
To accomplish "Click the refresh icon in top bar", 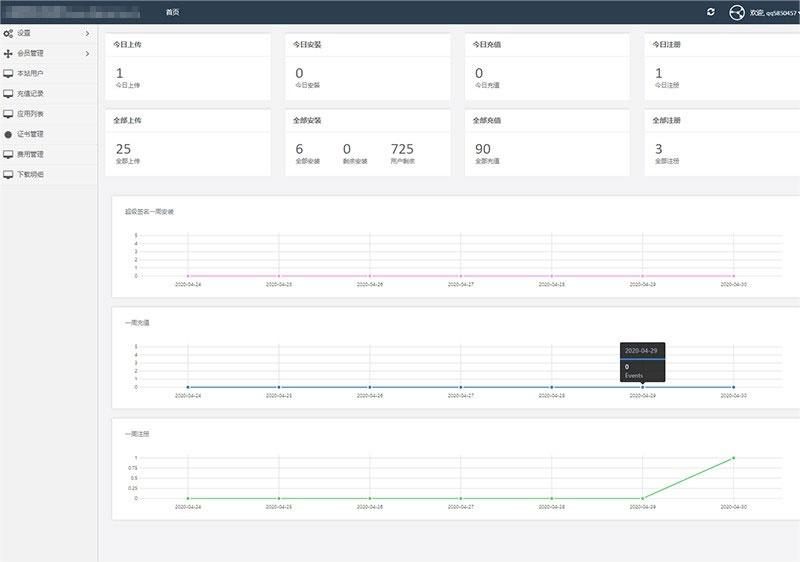I will (710, 12).
